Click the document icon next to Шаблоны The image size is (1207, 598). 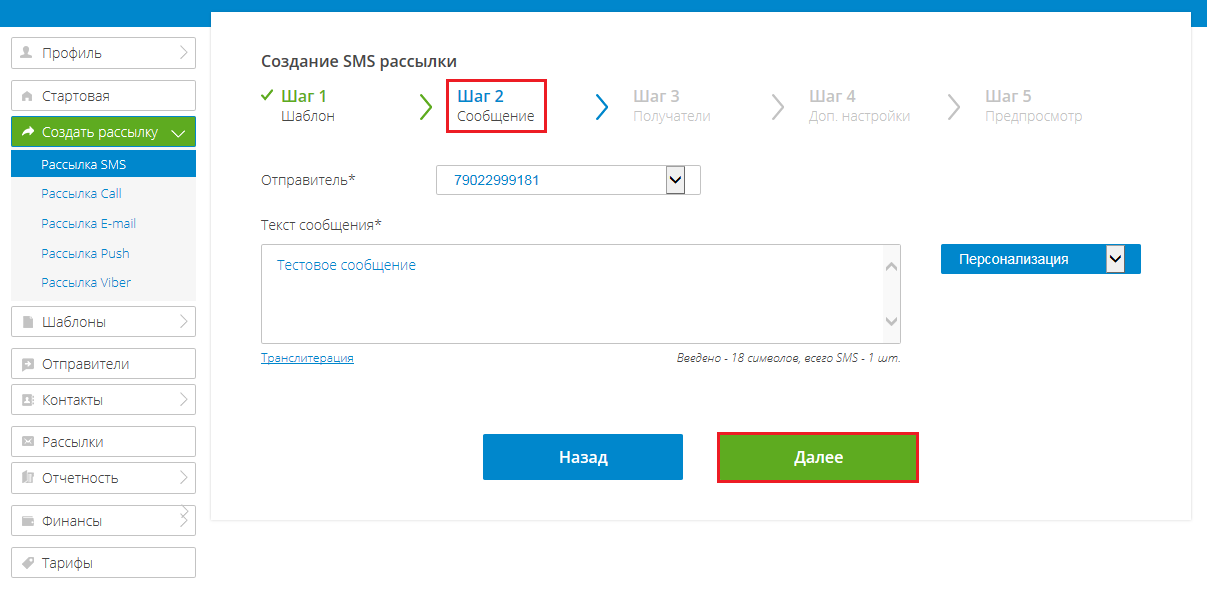[27, 322]
